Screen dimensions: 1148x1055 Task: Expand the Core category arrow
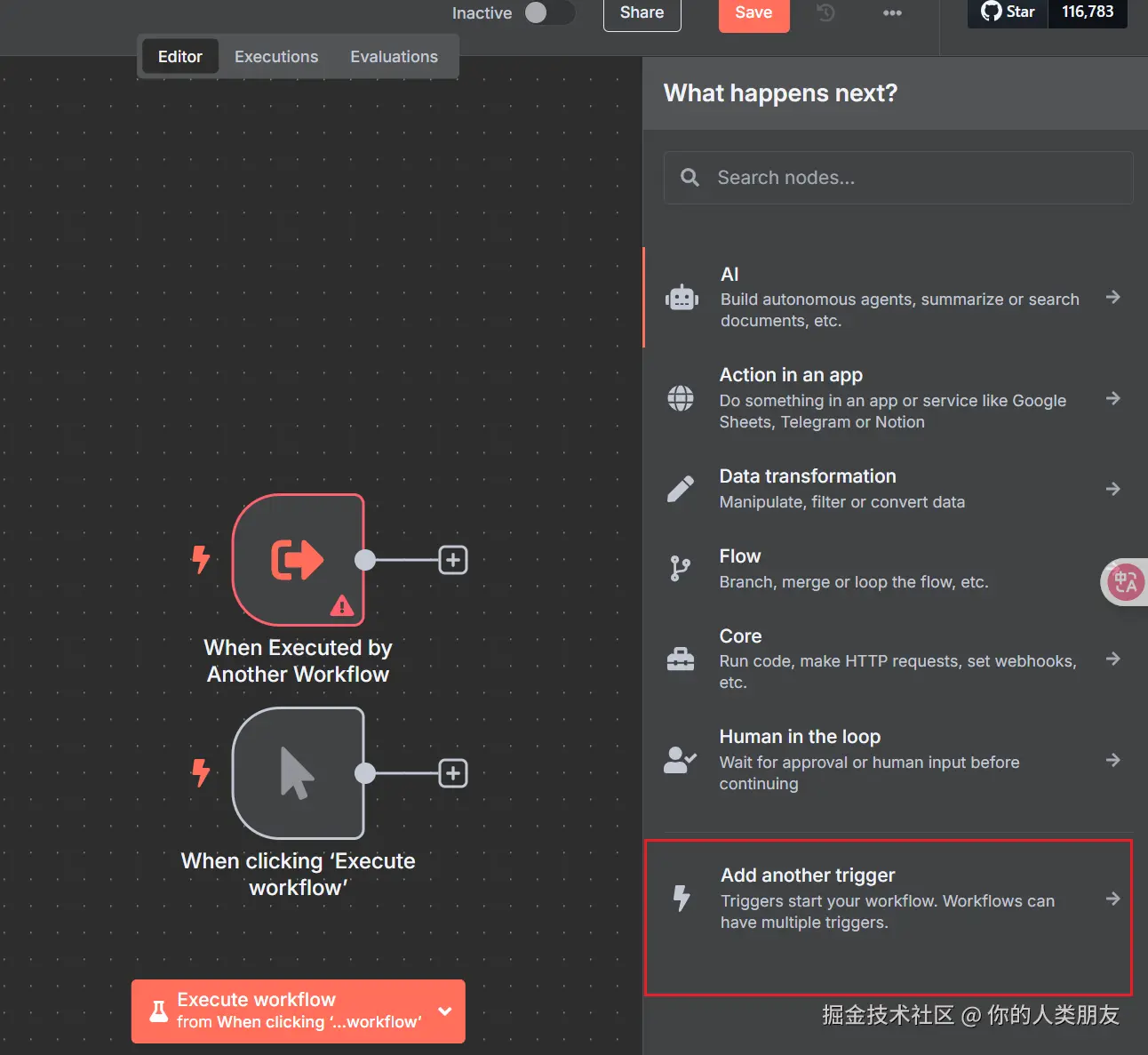click(1112, 659)
